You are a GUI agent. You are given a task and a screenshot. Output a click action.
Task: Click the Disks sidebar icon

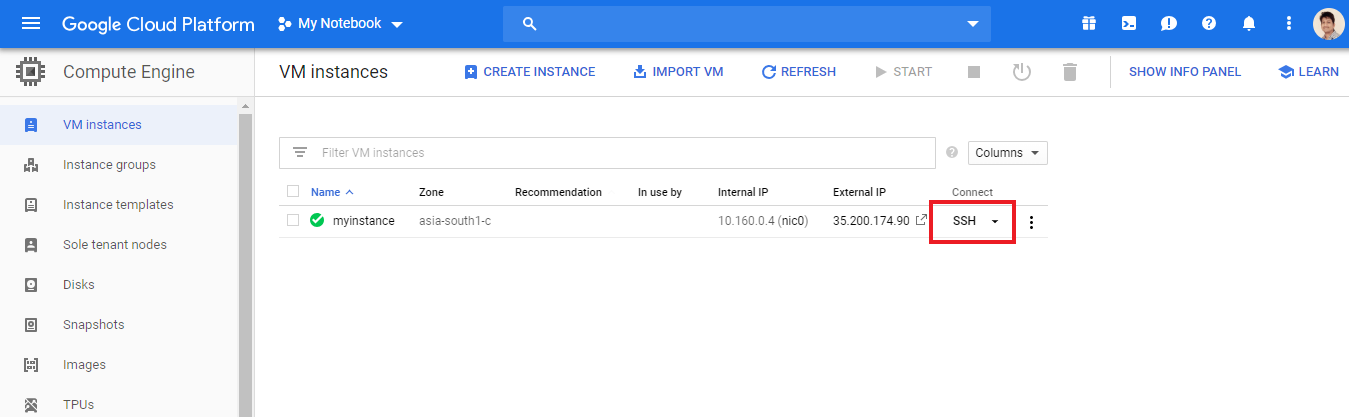30,285
